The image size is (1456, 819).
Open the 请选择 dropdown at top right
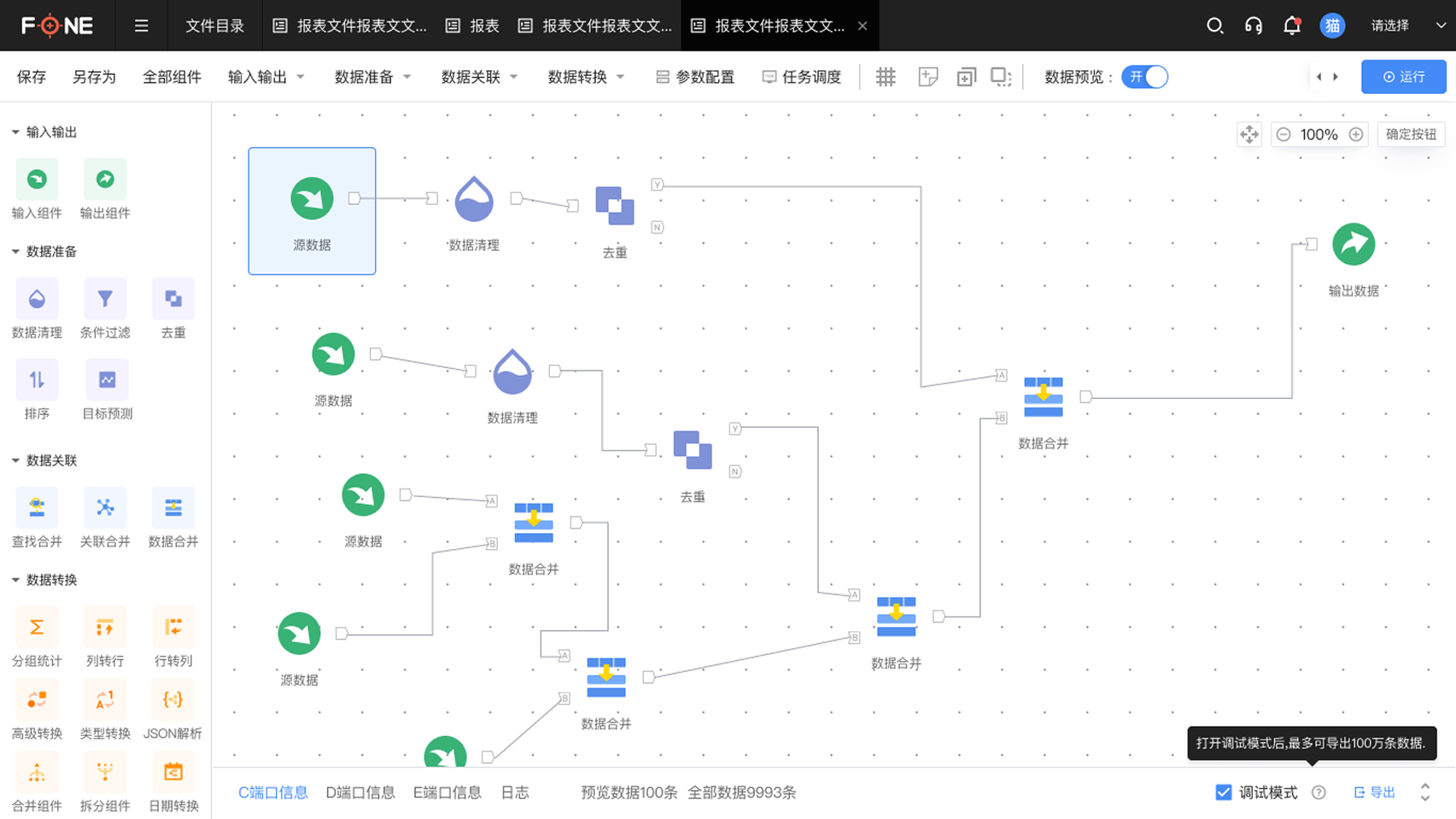tap(1406, 26)
